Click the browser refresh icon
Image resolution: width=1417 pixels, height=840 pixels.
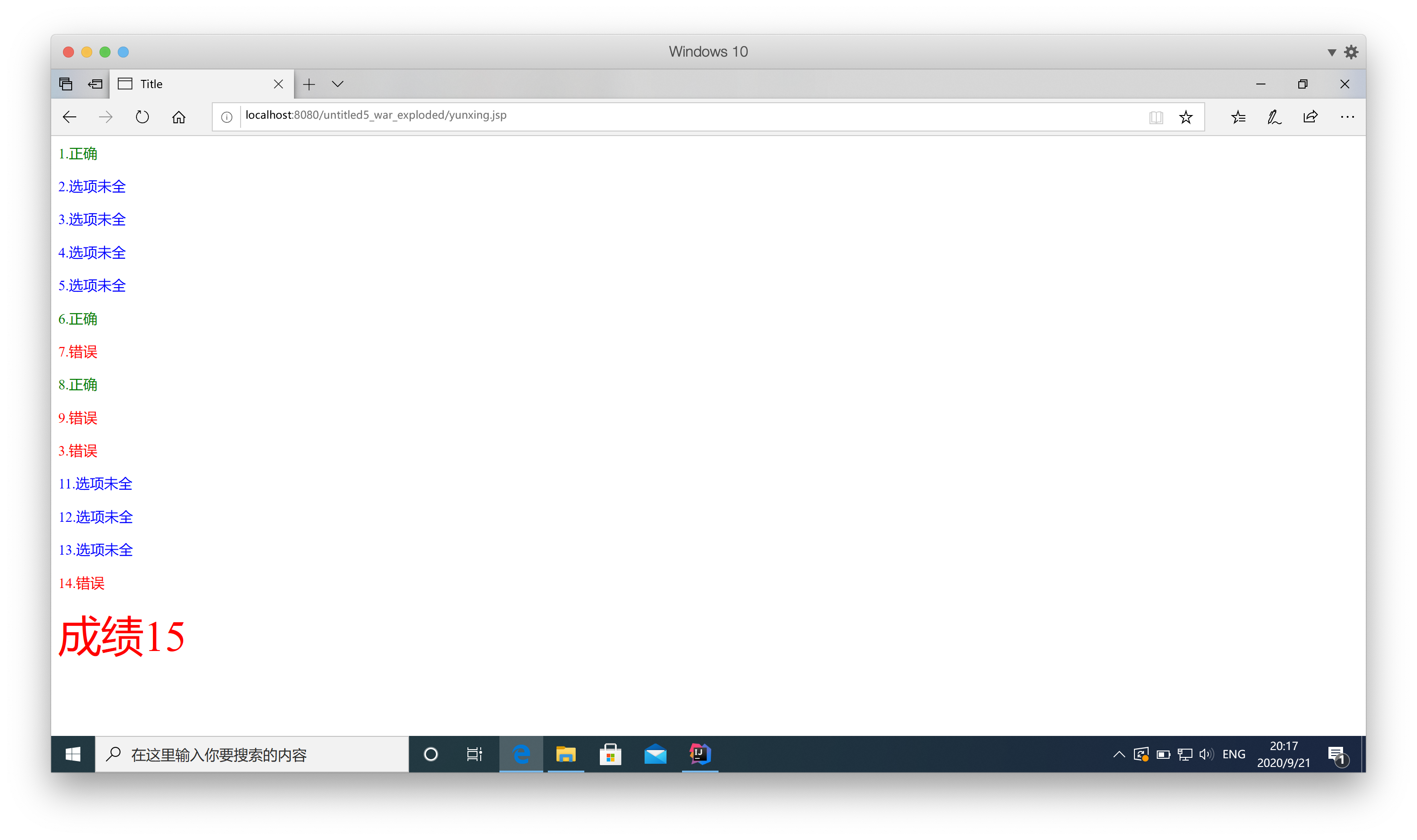pos(142,117)
